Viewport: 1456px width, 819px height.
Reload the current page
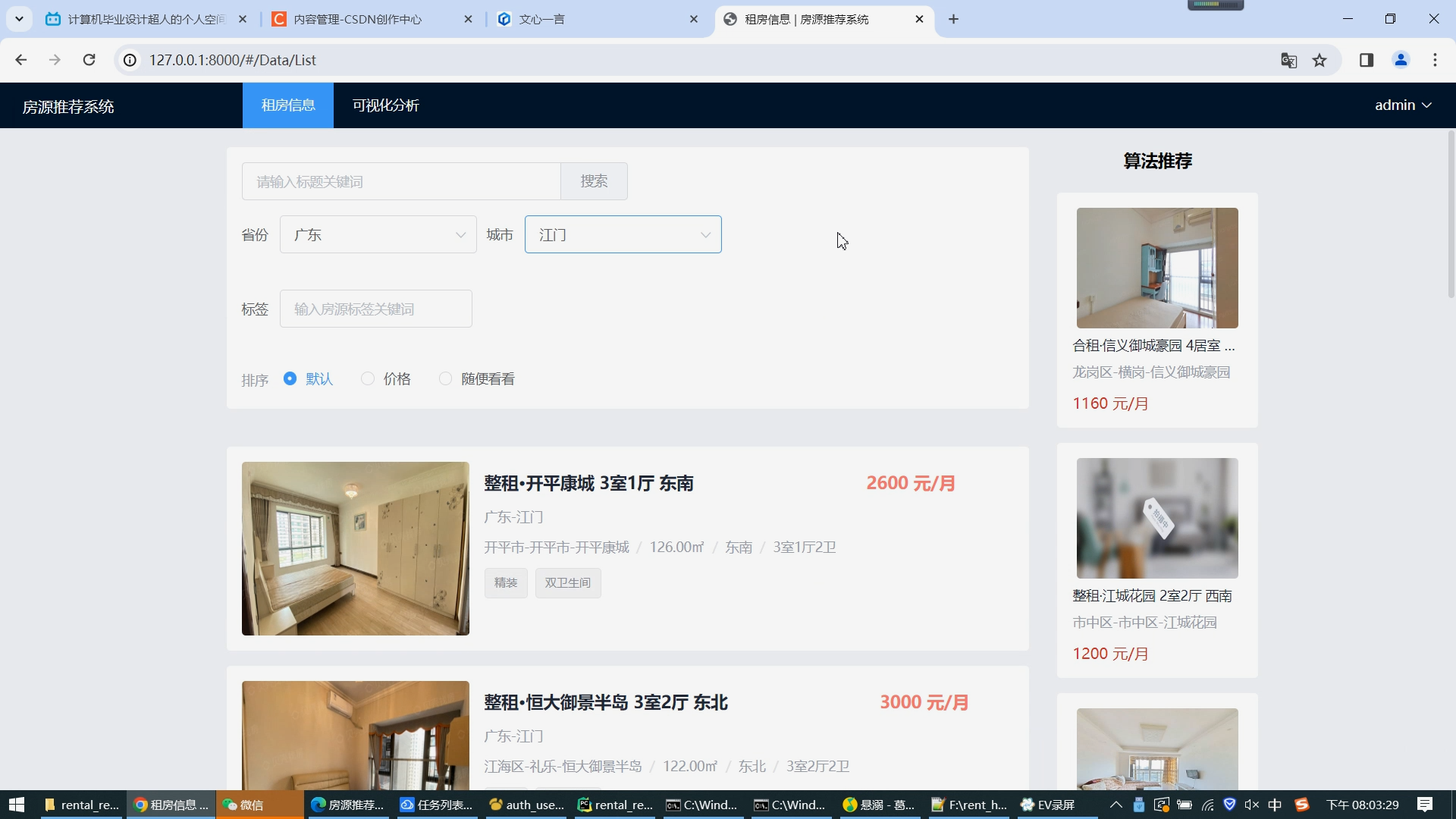89,60
